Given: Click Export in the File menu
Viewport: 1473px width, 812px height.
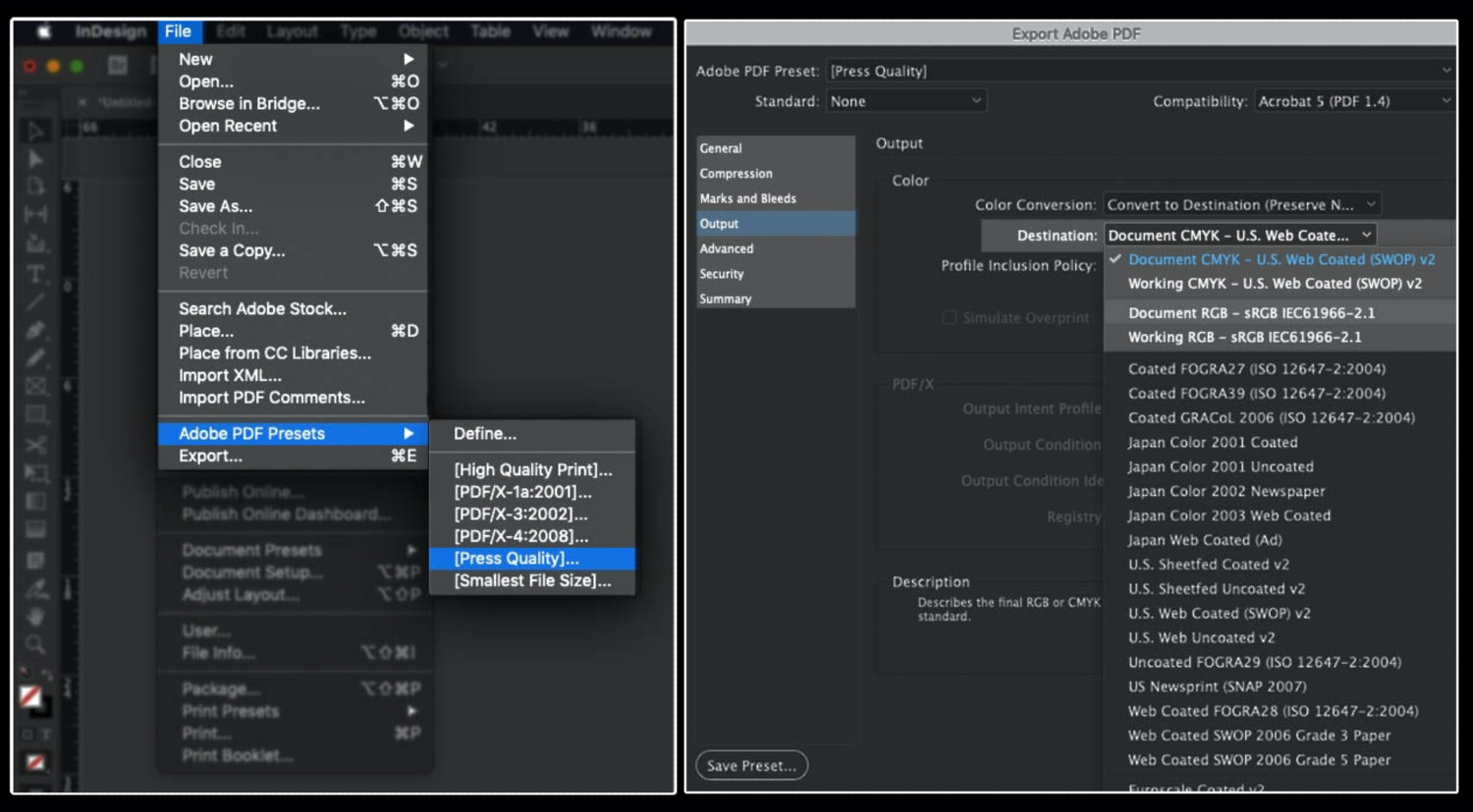Looking at the screenshot, I should tap(210, 456).
